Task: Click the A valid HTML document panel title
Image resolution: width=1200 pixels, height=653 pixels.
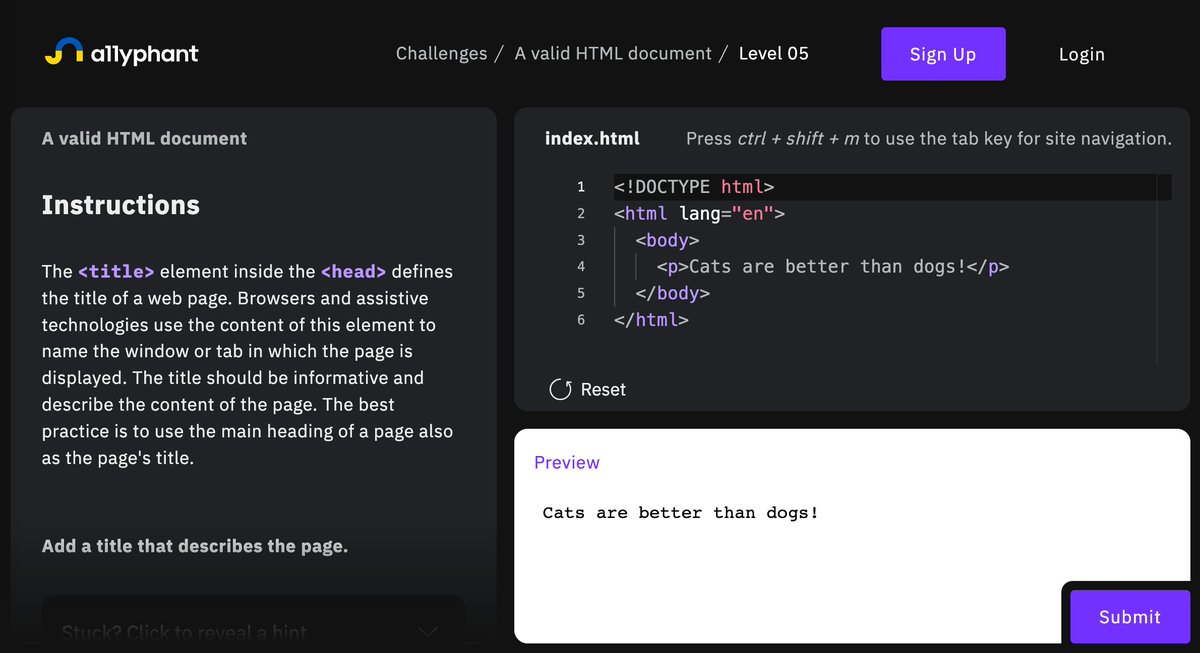Action: [x=144, y=139]
